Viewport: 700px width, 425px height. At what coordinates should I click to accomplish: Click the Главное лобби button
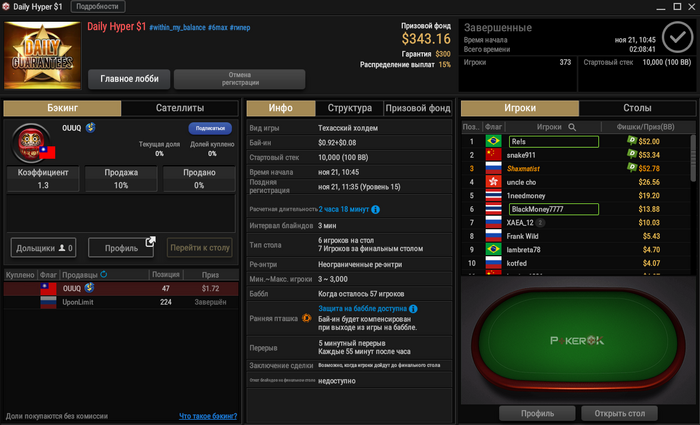129,79
